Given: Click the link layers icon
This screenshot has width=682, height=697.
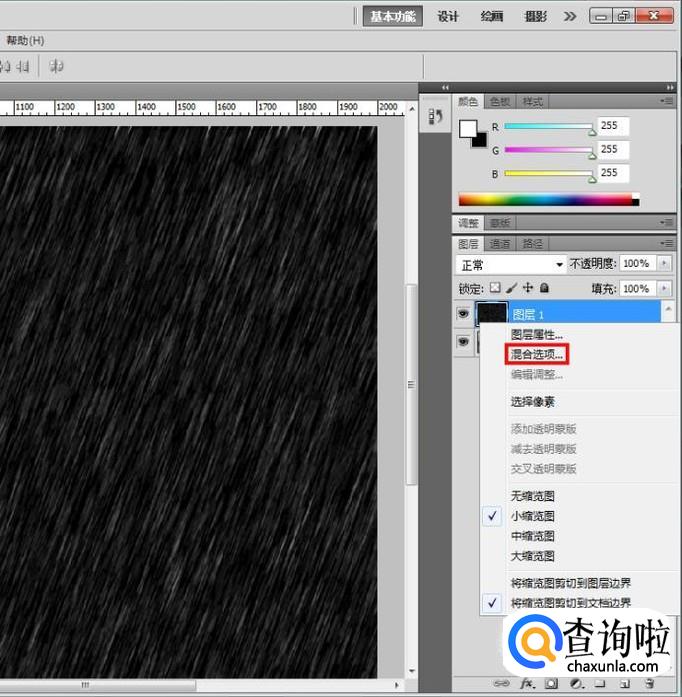Looking at the screenshot, I should coord(499,684).
